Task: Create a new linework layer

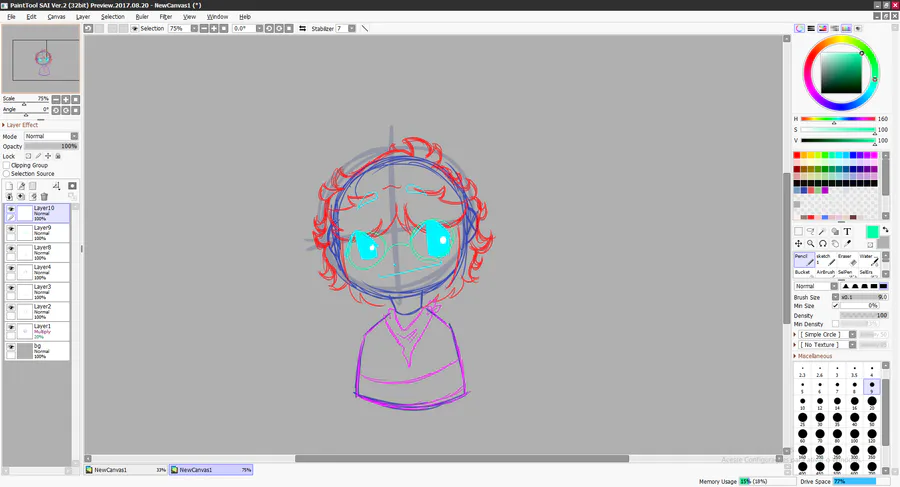Action: click(x=21, y=186)
